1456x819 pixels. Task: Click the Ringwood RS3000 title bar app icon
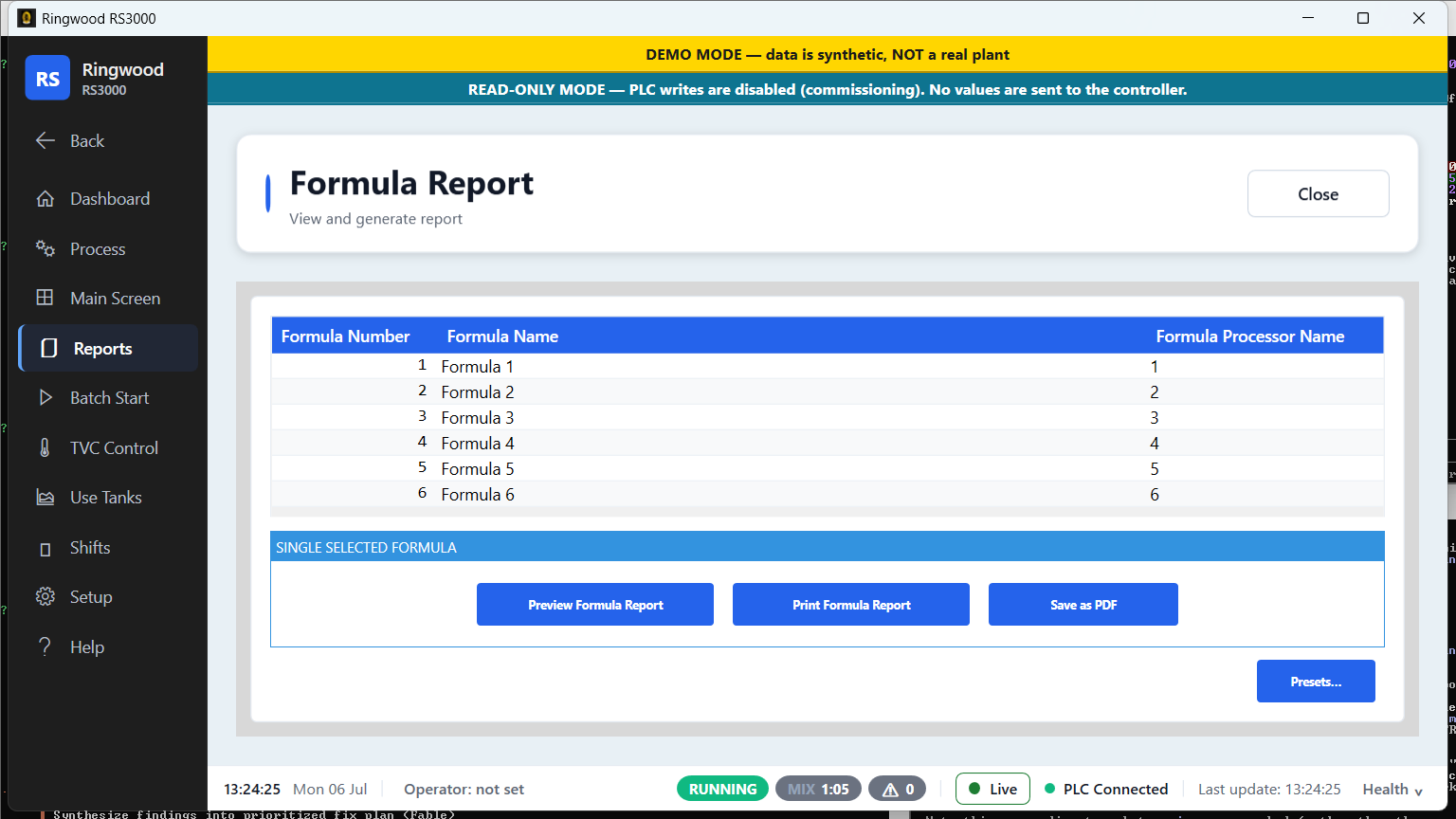27,18
